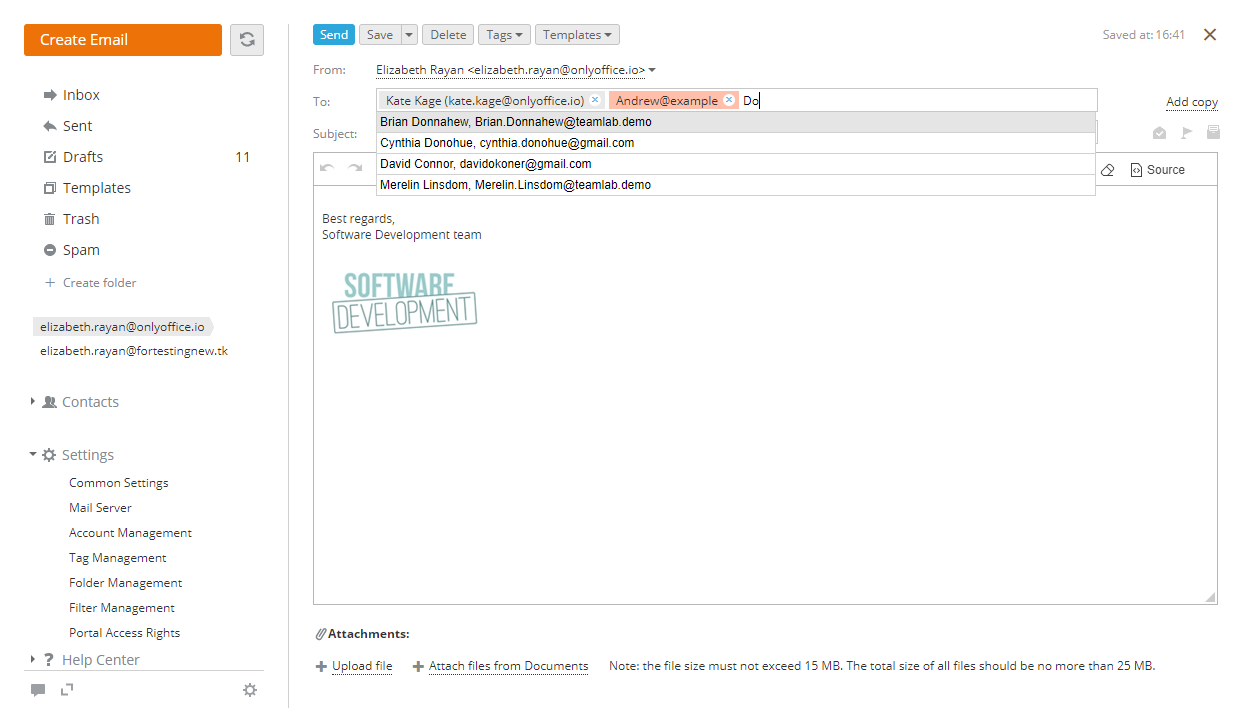Click the Create Email button
Screen dimensions: 1240x708
click(x=123, y=40)
